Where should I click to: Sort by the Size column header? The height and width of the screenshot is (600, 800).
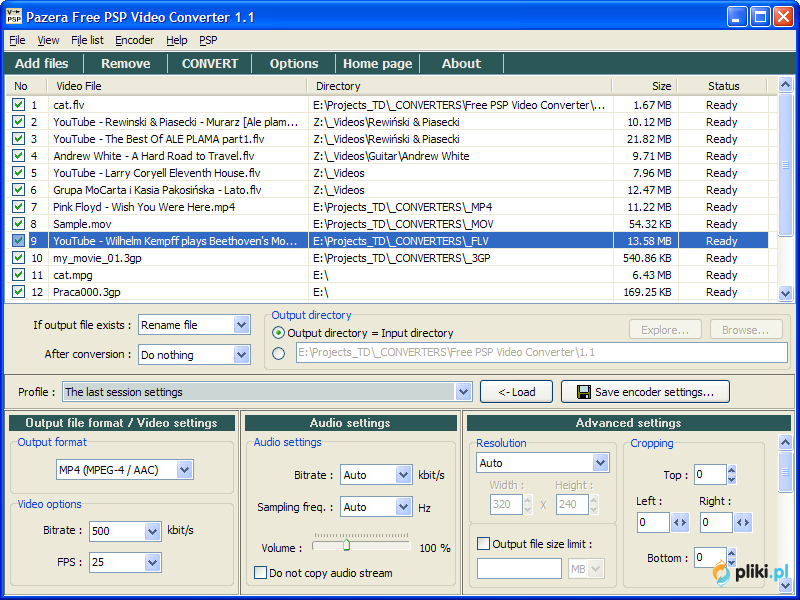(x=645, y=86)
